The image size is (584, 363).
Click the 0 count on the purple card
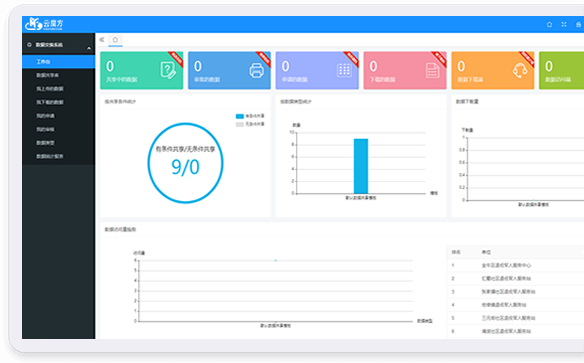click(x=285, y=66)
